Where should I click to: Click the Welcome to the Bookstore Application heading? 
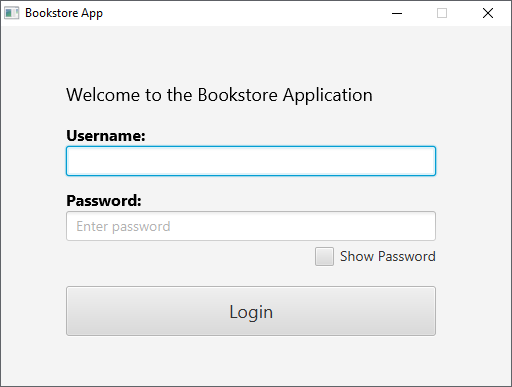(x=219, y=95)
